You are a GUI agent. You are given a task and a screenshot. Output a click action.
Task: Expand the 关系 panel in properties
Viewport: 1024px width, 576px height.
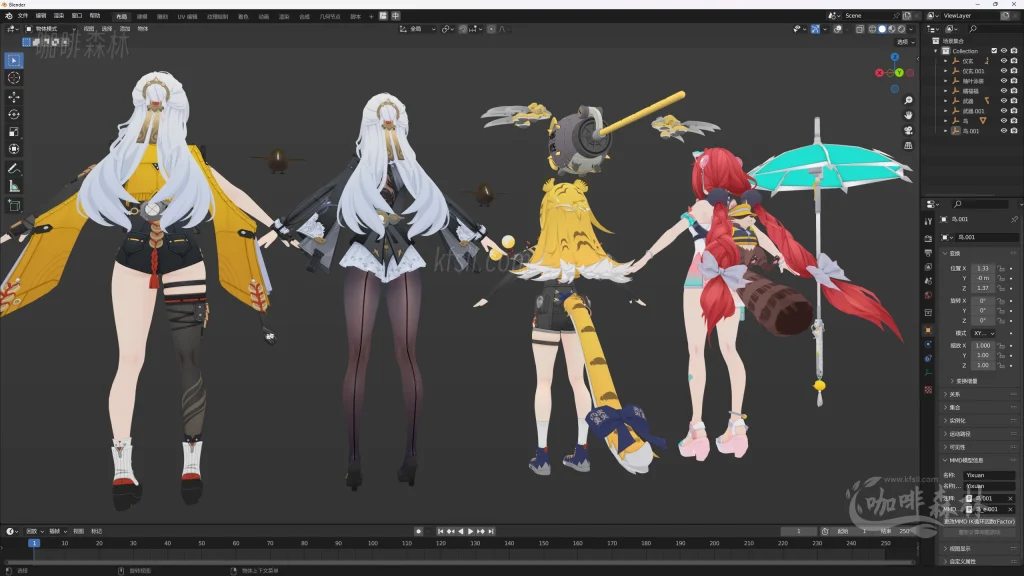(980, 394)
